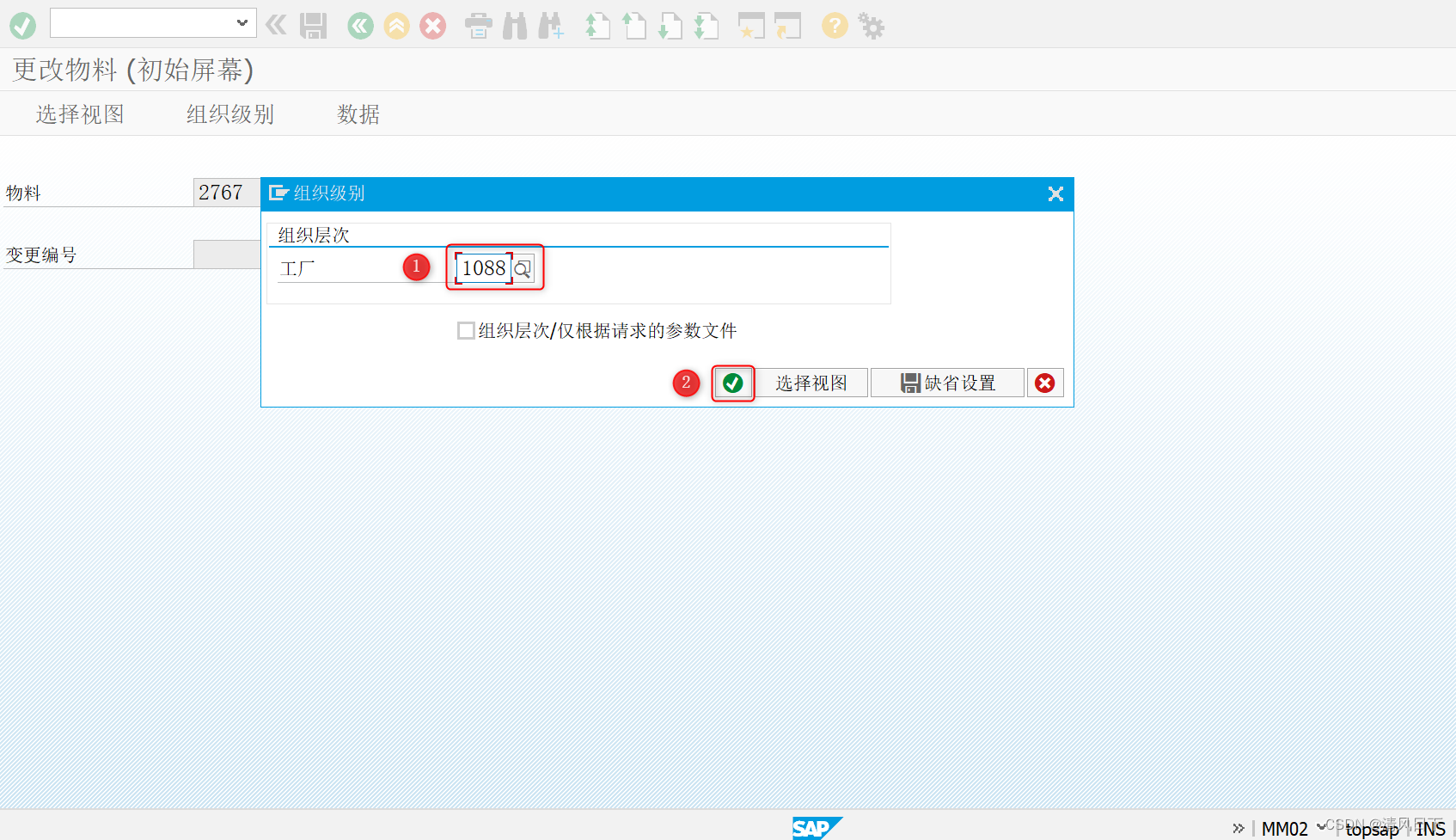
Task: Open the 组织级别 menu item
Action: coord(230,114)
